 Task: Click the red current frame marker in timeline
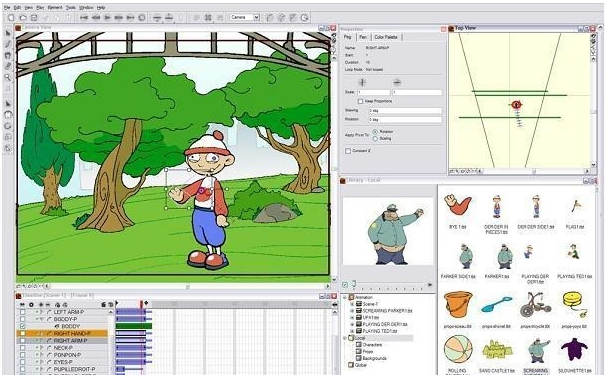(142, 304)
